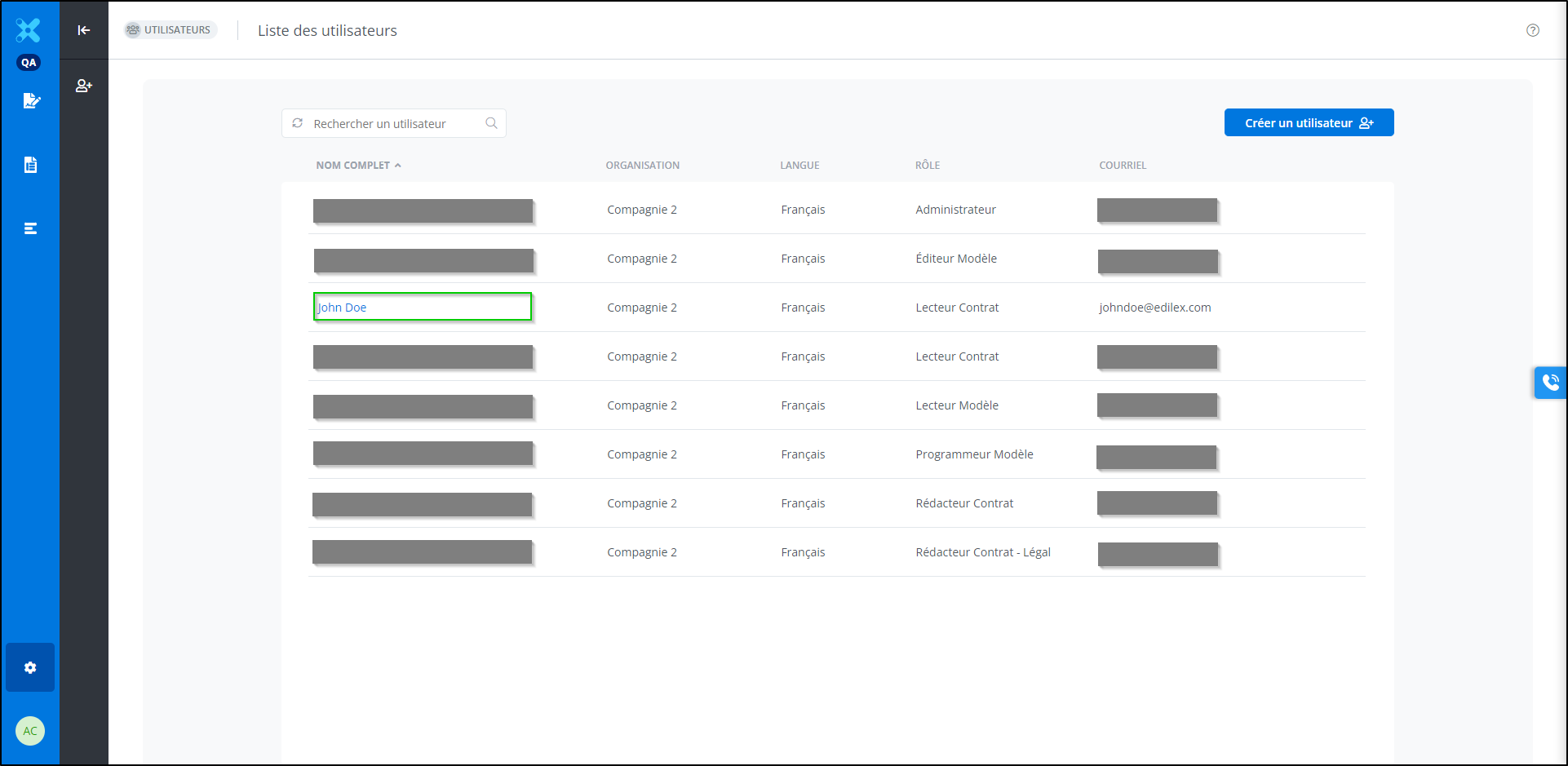This screenshot has height=766, width=1568.
Task: Click the Utilisateurs breadcrumb tag
Action: click(x=171, y=30)
